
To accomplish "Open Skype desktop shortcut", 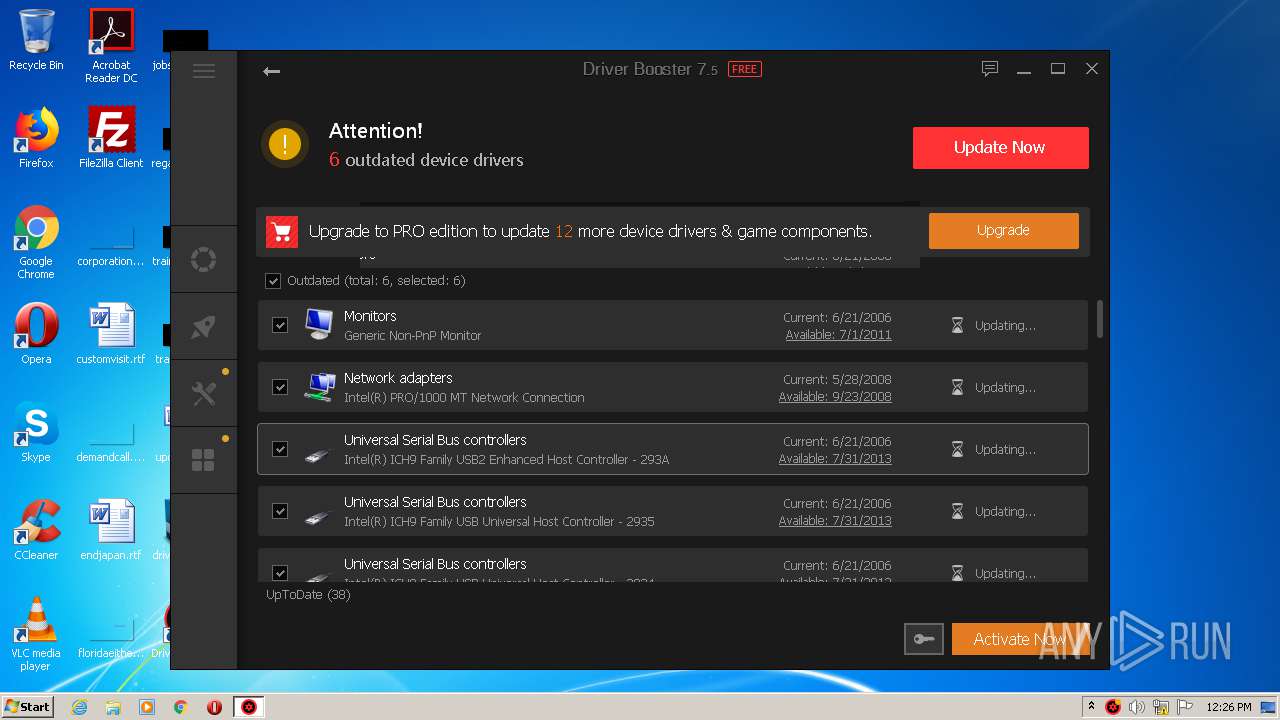I will tap(36, 432).
